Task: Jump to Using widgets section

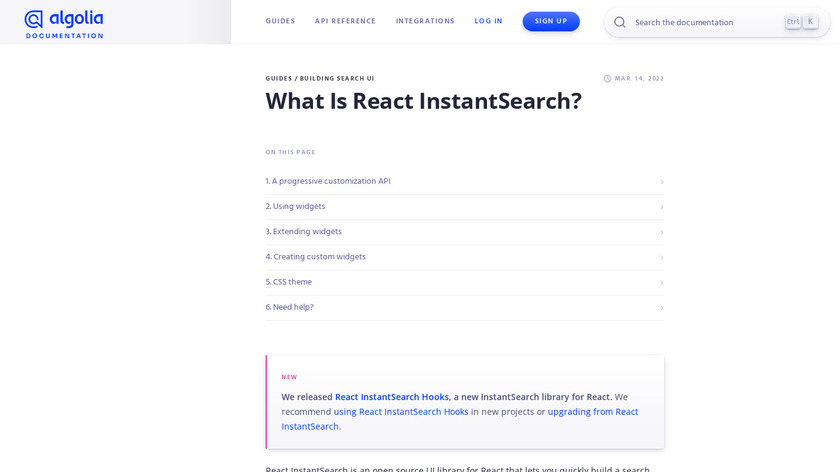Action: point(464,206)
